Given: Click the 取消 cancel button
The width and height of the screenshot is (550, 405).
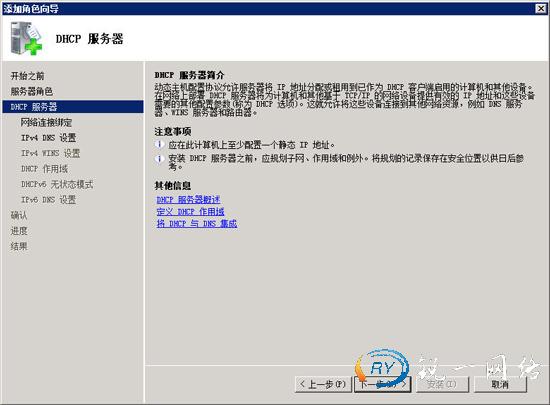Looking at the screenshot, I should coord(500,384).
